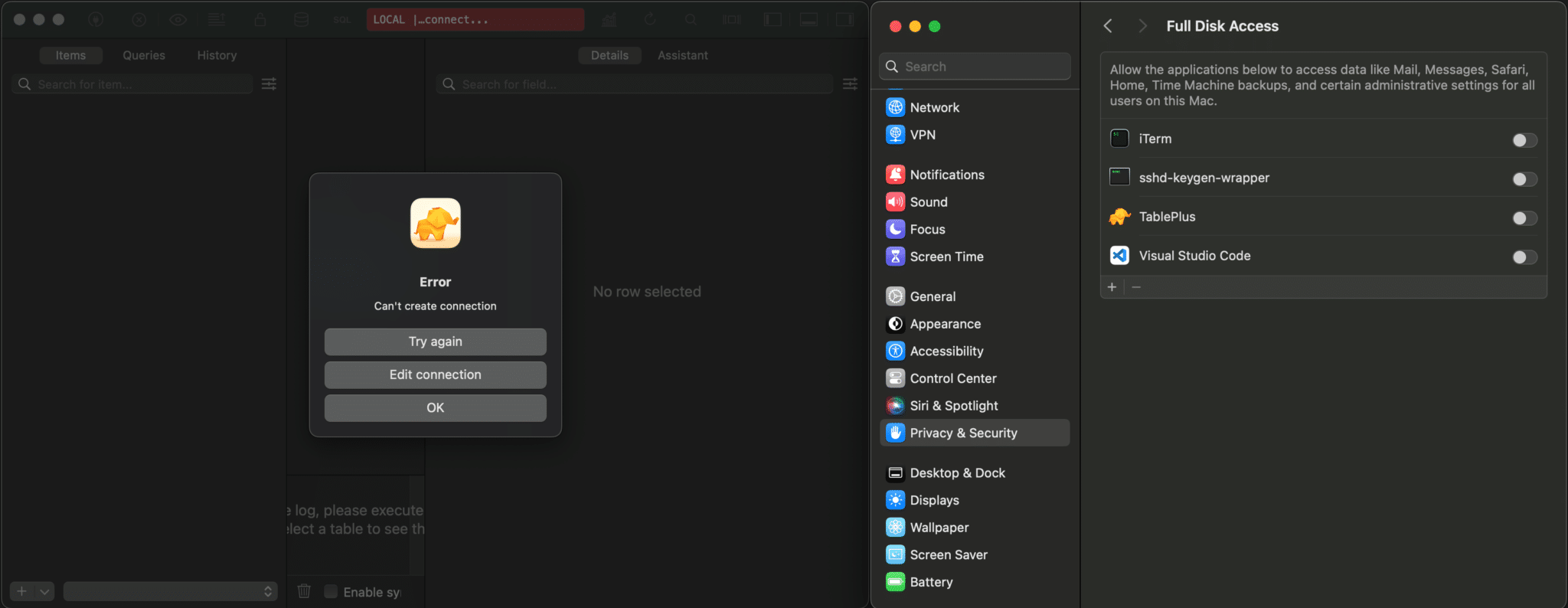Click the trash icon in log panel

(304, 591)
